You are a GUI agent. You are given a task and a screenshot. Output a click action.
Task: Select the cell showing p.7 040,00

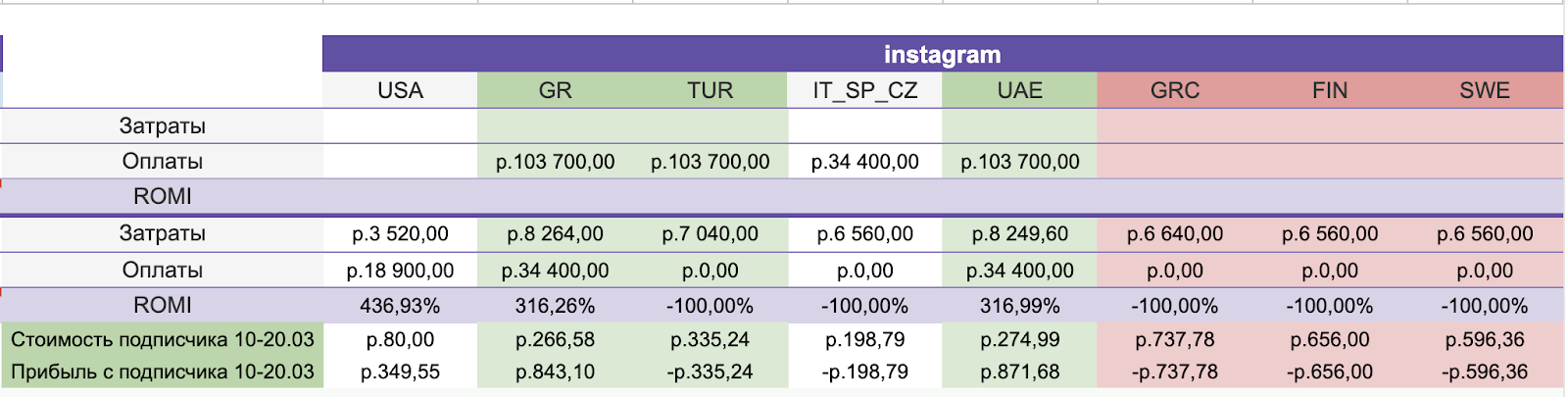point(710,234)
